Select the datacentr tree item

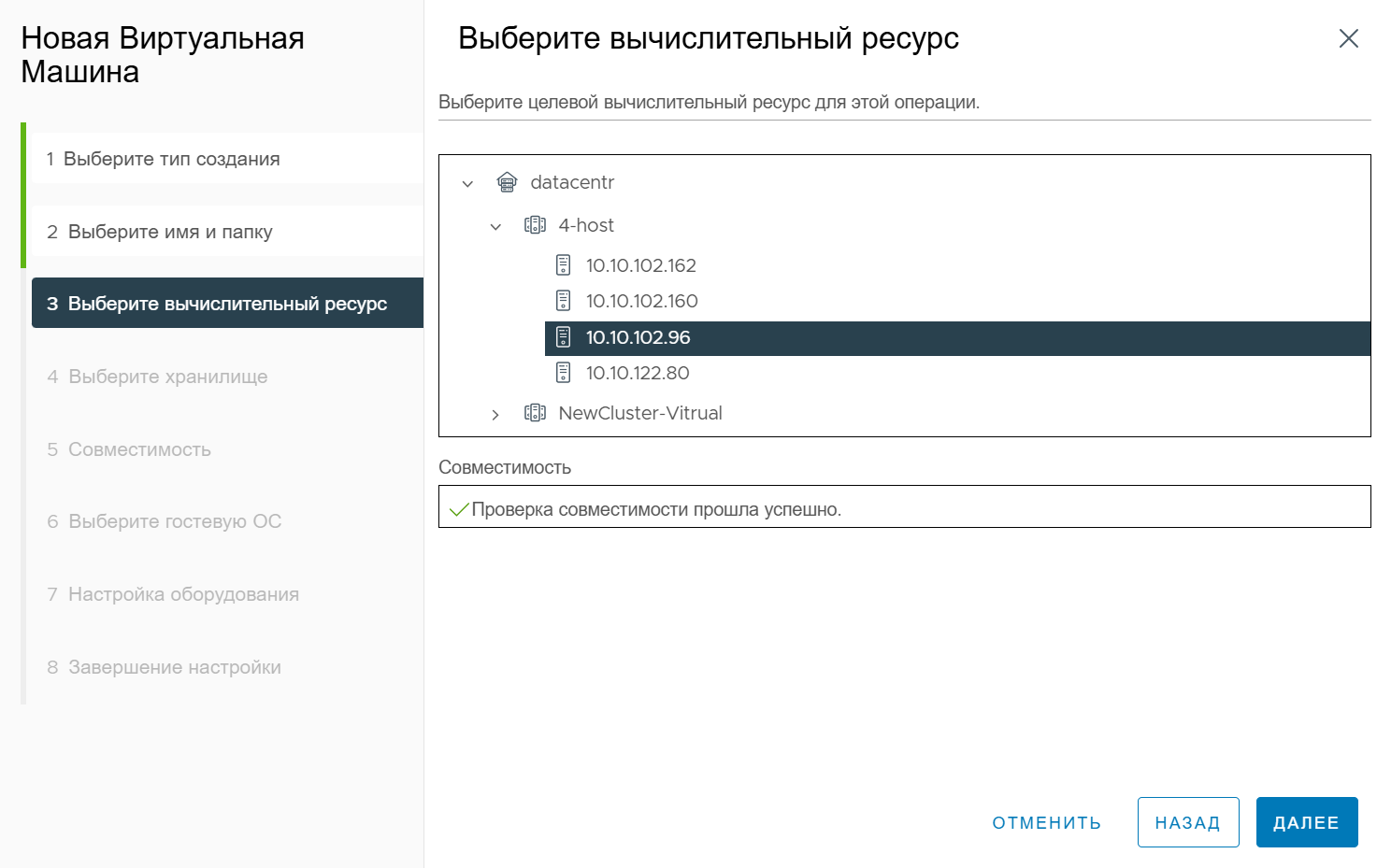click(572, 182)
